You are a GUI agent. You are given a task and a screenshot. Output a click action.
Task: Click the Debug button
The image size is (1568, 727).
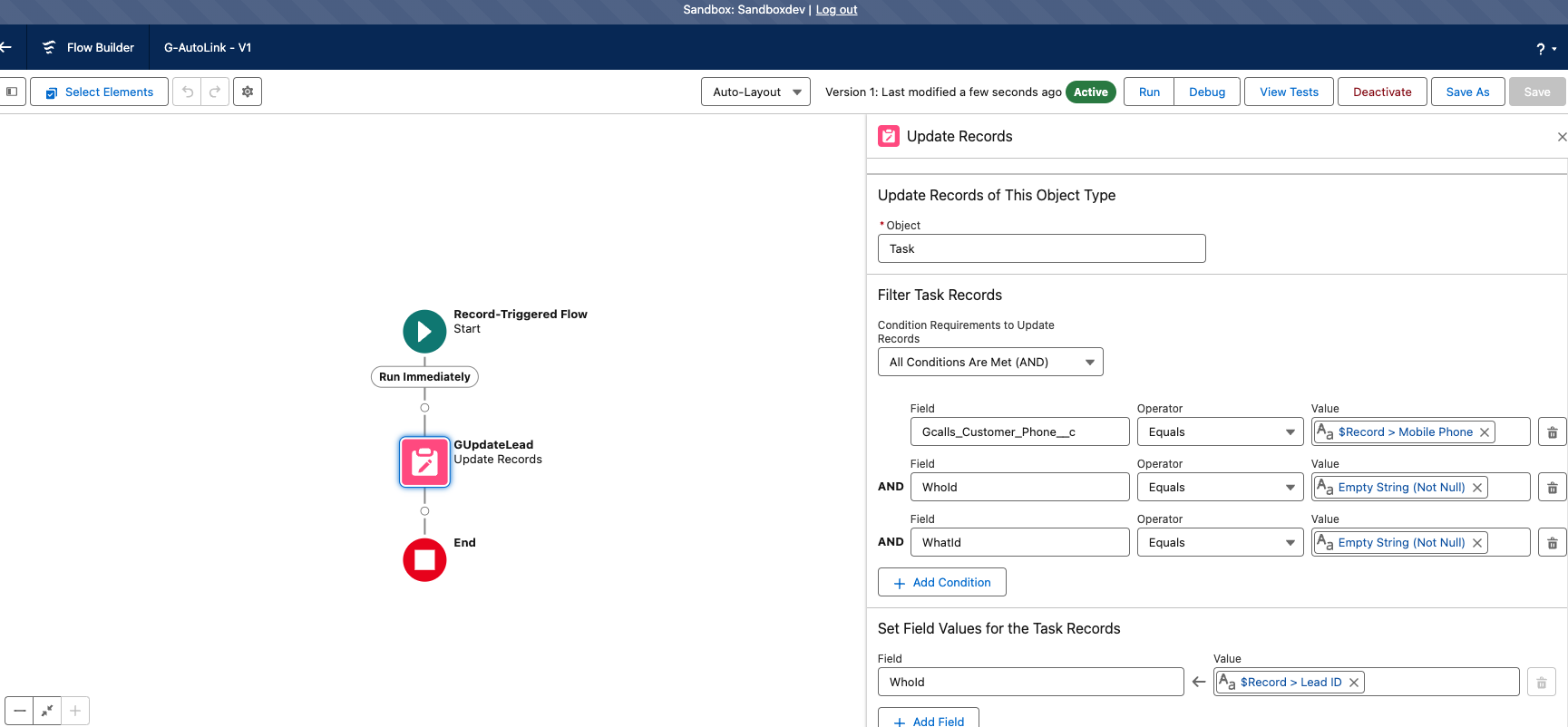coord(1206,92)
